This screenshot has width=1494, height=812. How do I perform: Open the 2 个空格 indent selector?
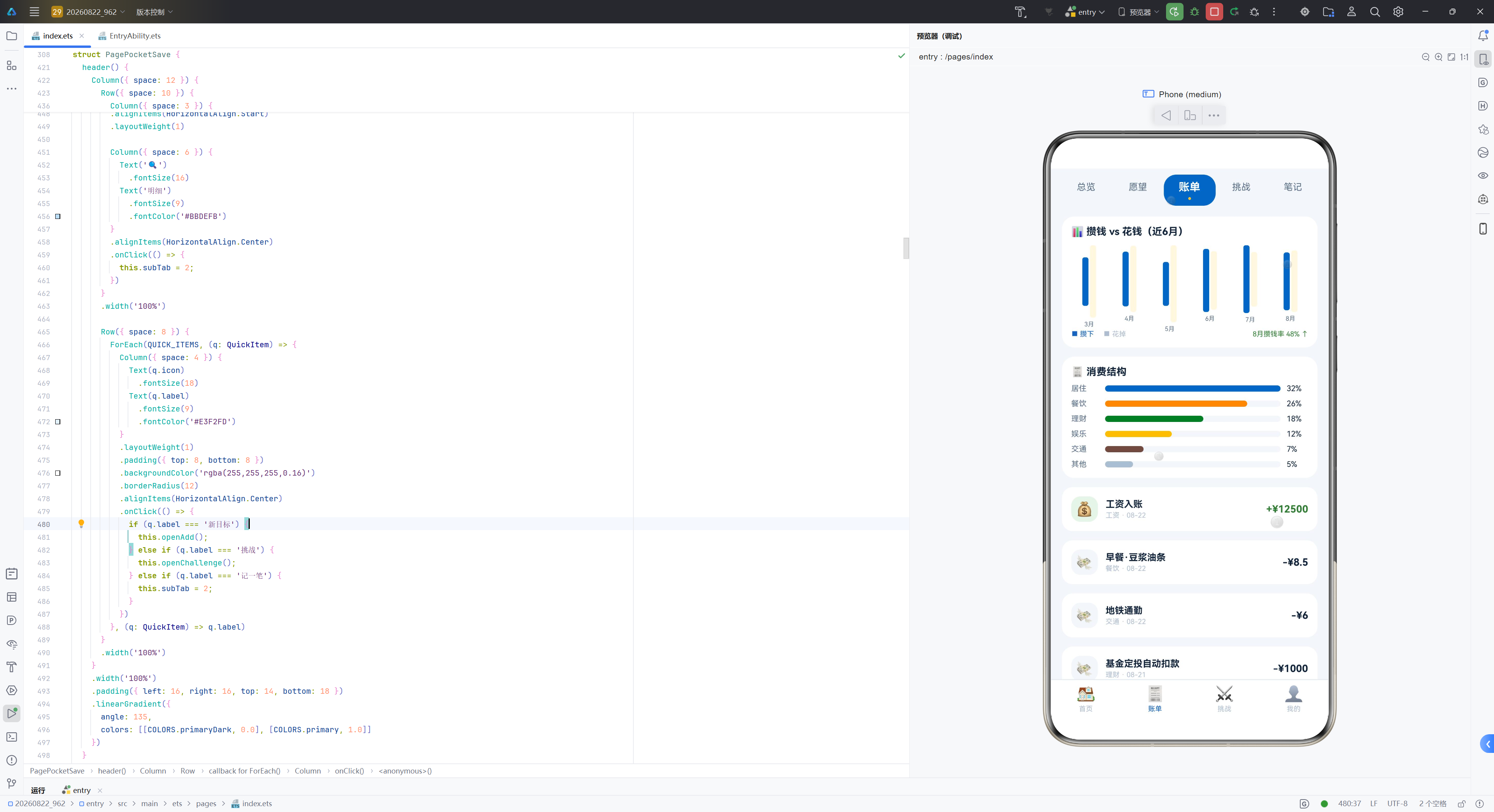1433,804
